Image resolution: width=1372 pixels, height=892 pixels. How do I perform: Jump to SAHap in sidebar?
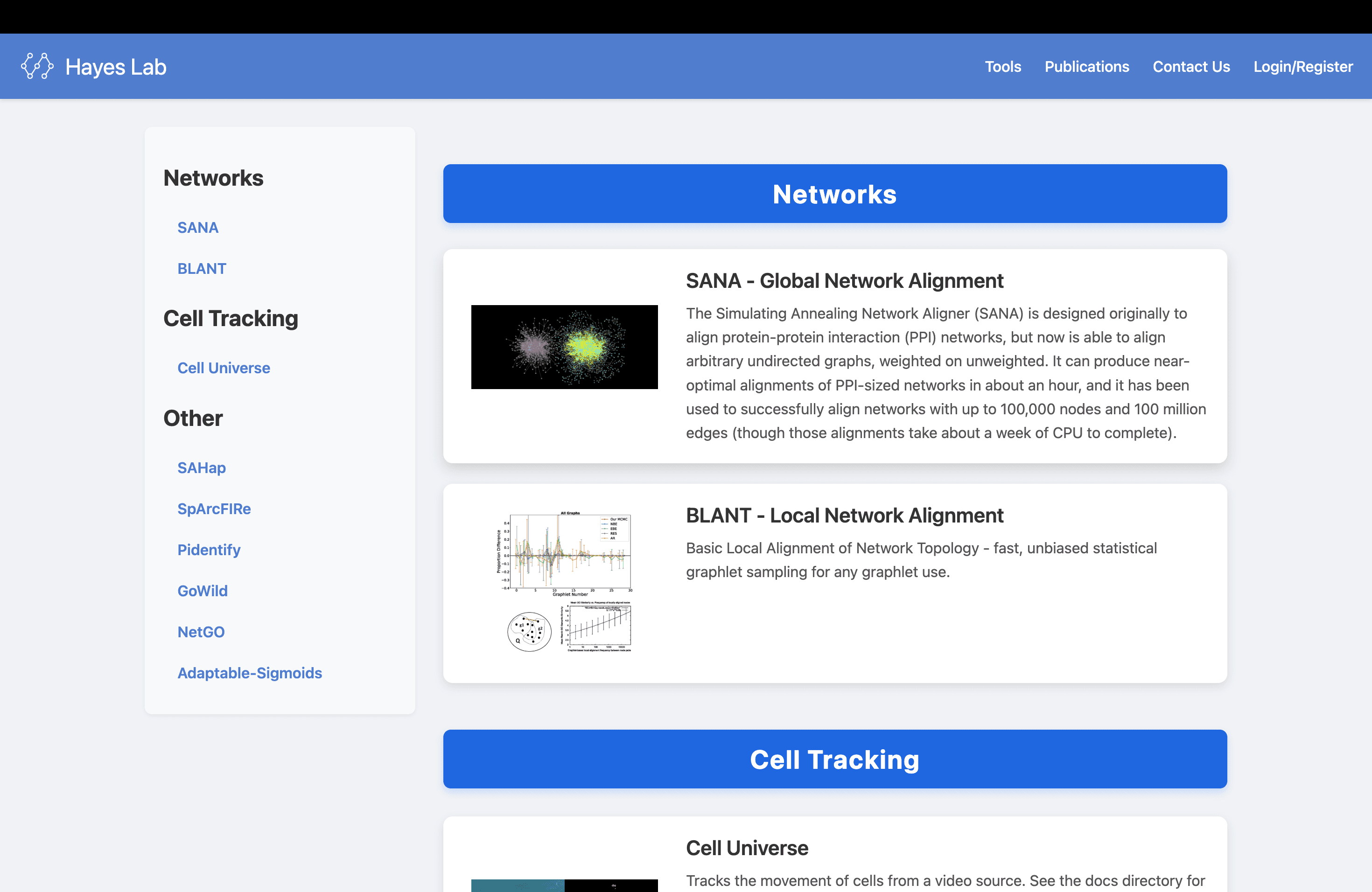[x=202, y=467]
